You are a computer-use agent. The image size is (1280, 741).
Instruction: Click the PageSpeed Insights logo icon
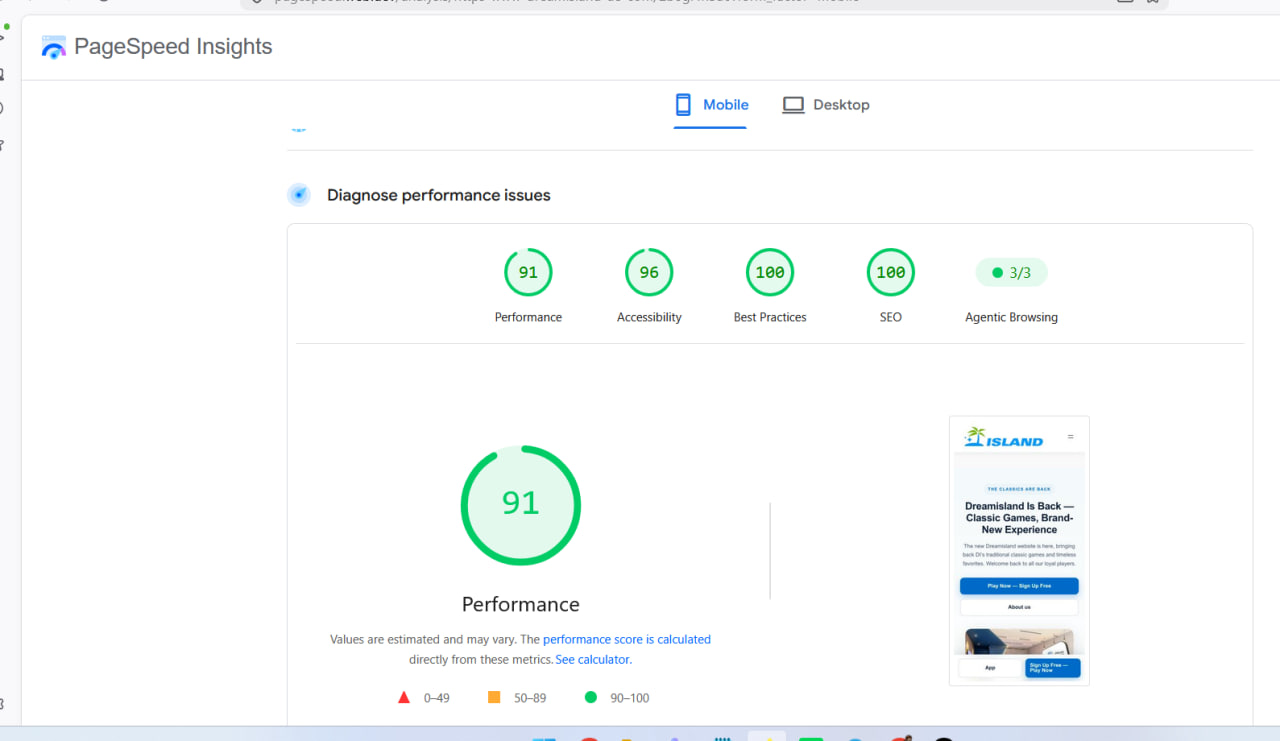point(53,47)
